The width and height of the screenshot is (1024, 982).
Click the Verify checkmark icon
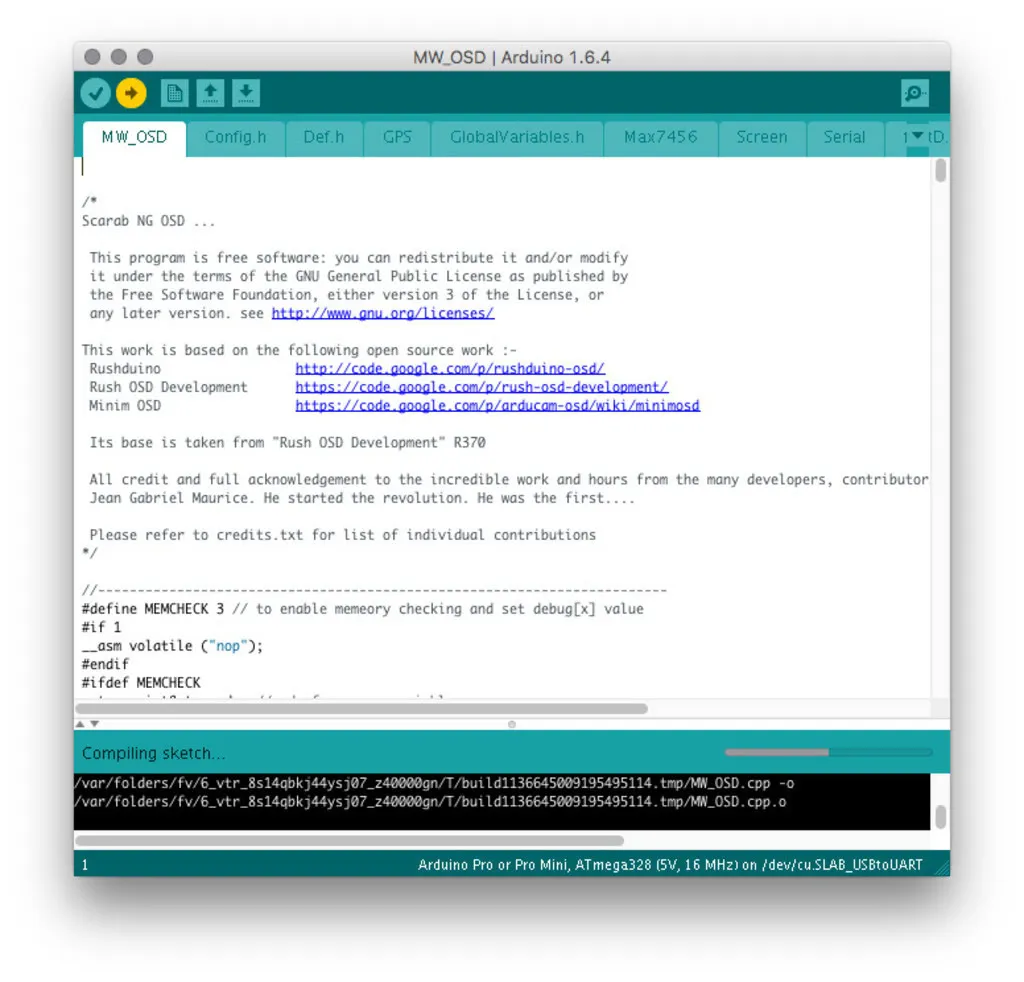click(96, 94)
